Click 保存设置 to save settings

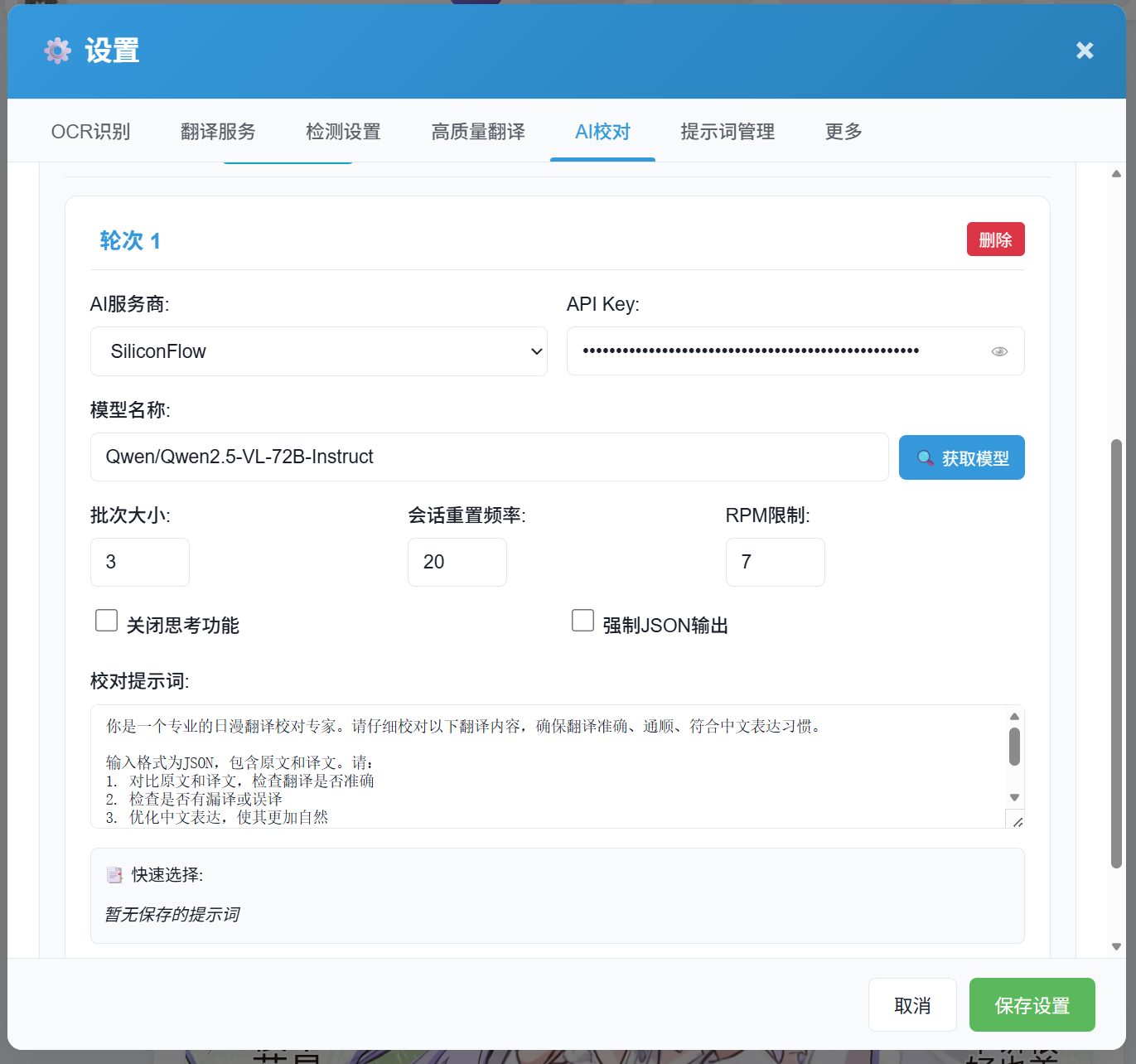tap(1032, 1005)
